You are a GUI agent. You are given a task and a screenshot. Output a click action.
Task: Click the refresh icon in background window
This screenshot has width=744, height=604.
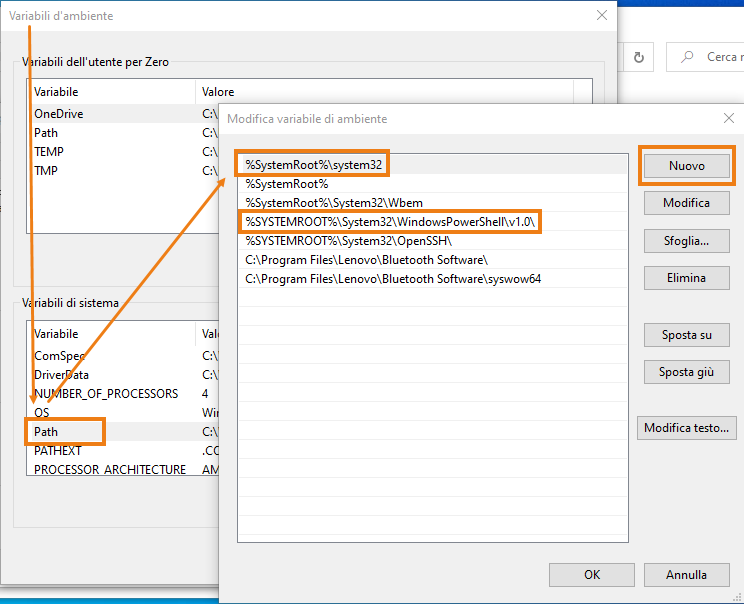point(638,57)
